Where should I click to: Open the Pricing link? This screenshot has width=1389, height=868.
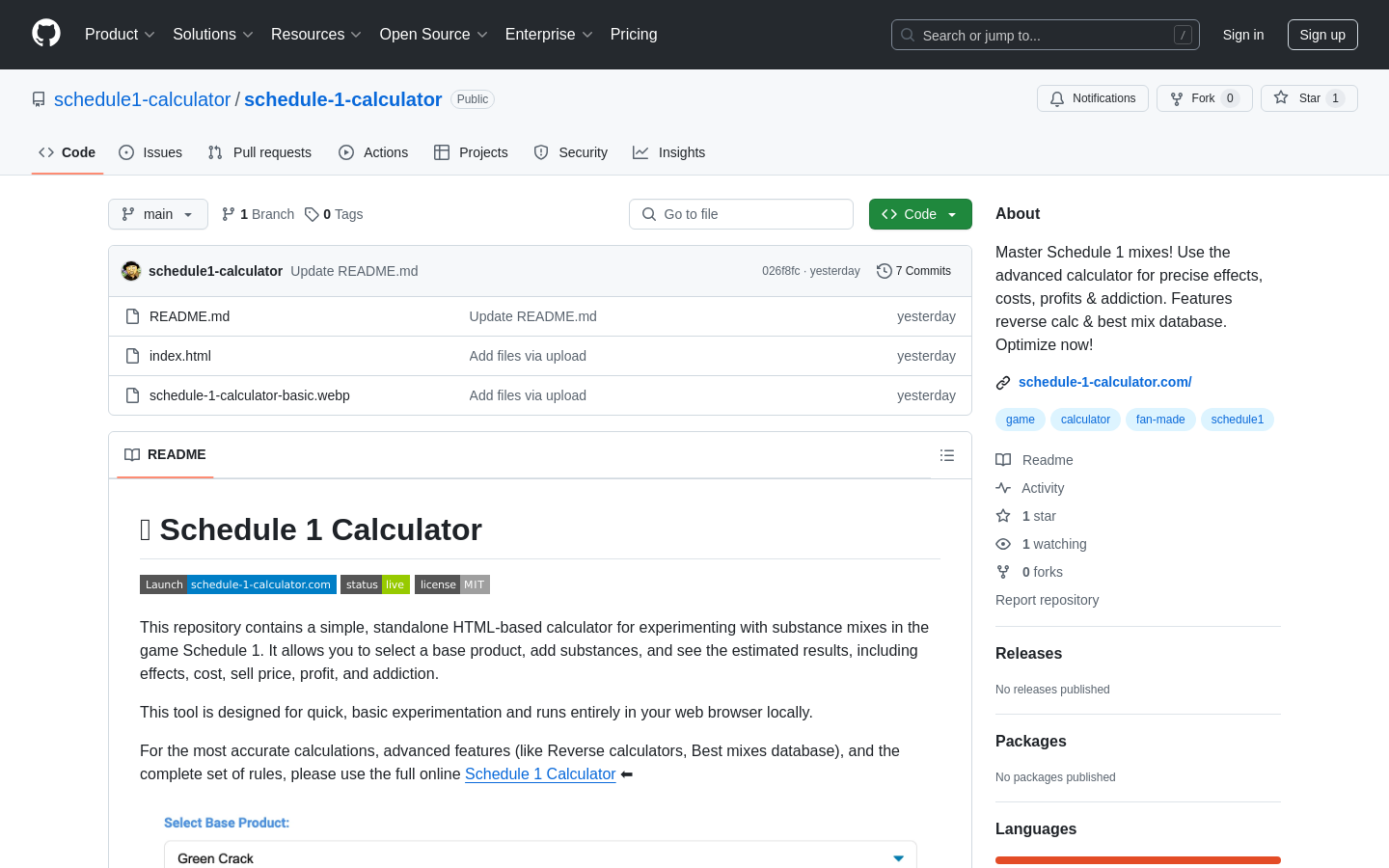[x=634, y=35]
